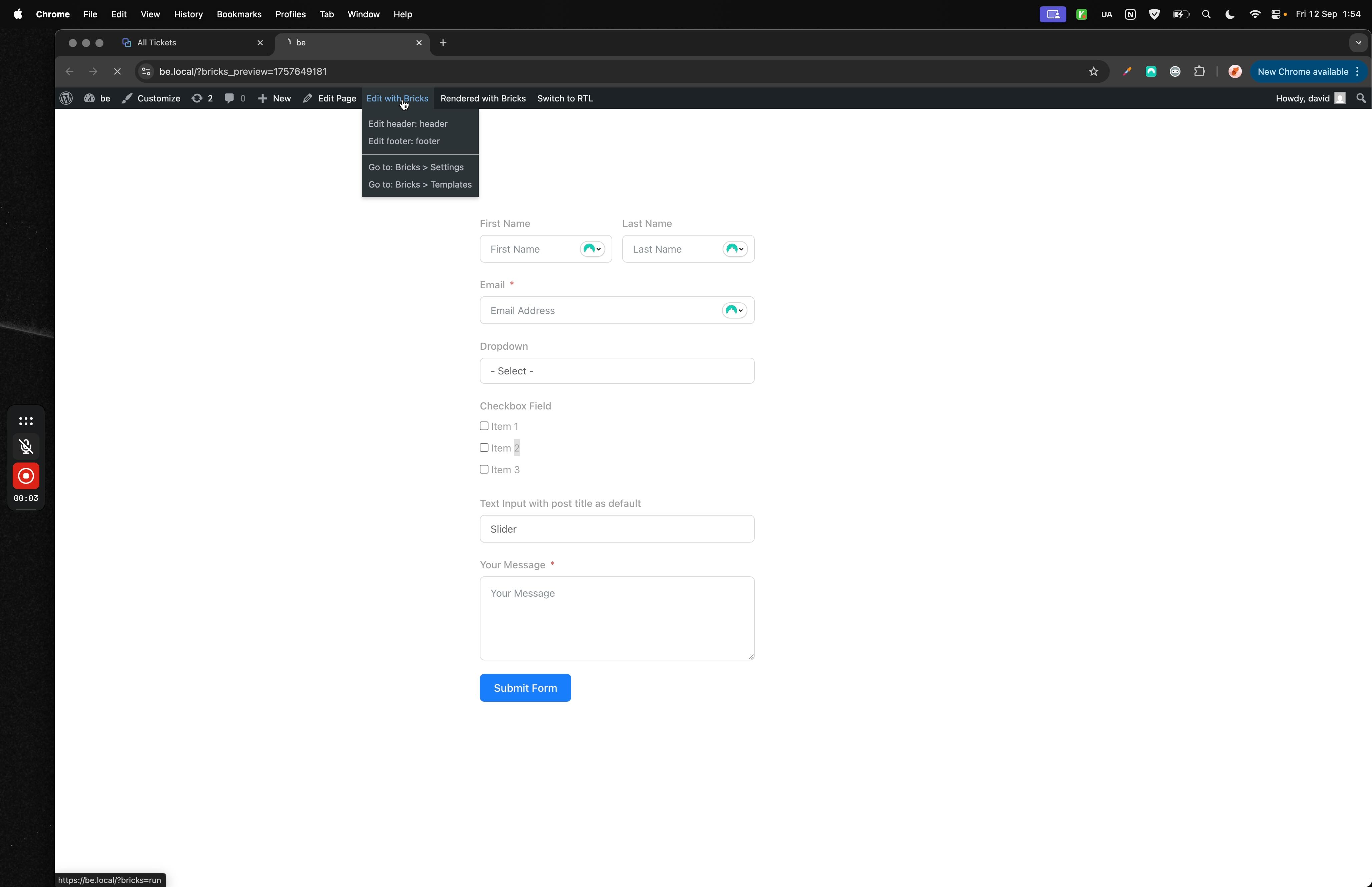Click the date and time in menu bar
Image resolution: width=1372 pixels, height=887 pixels.
pos(1328,14)
